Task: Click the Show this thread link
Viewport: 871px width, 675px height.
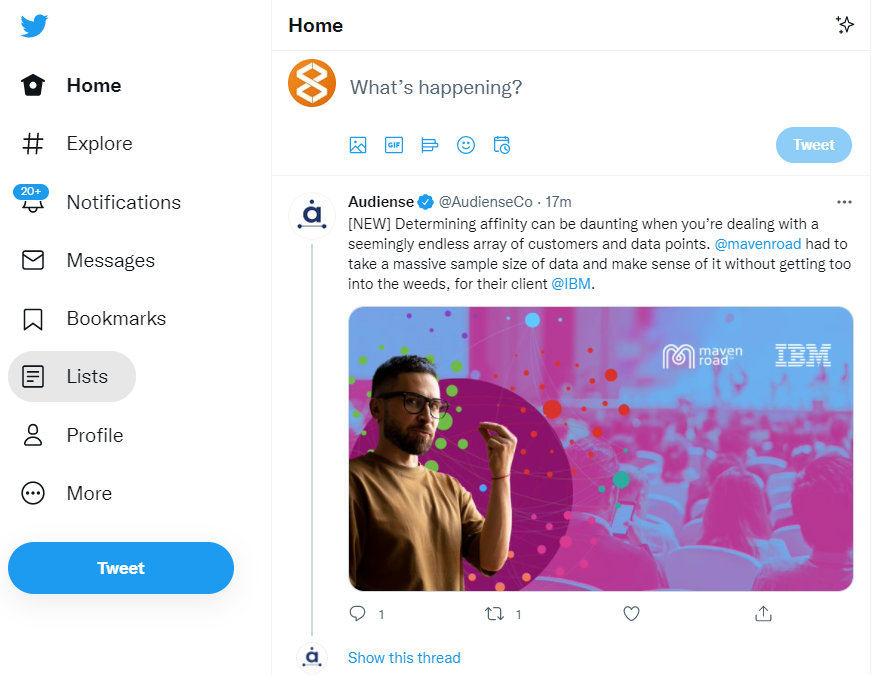Action: coord(404,658)
